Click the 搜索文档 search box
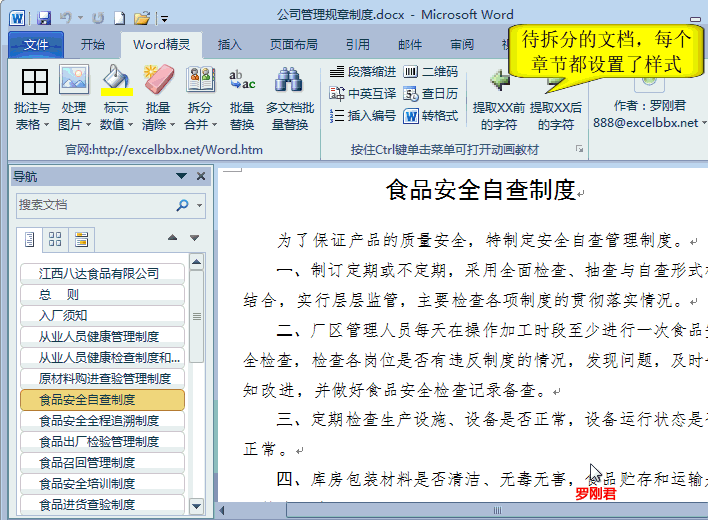The width and height of the screenshot is (708, 520). (x=93, y=205)
